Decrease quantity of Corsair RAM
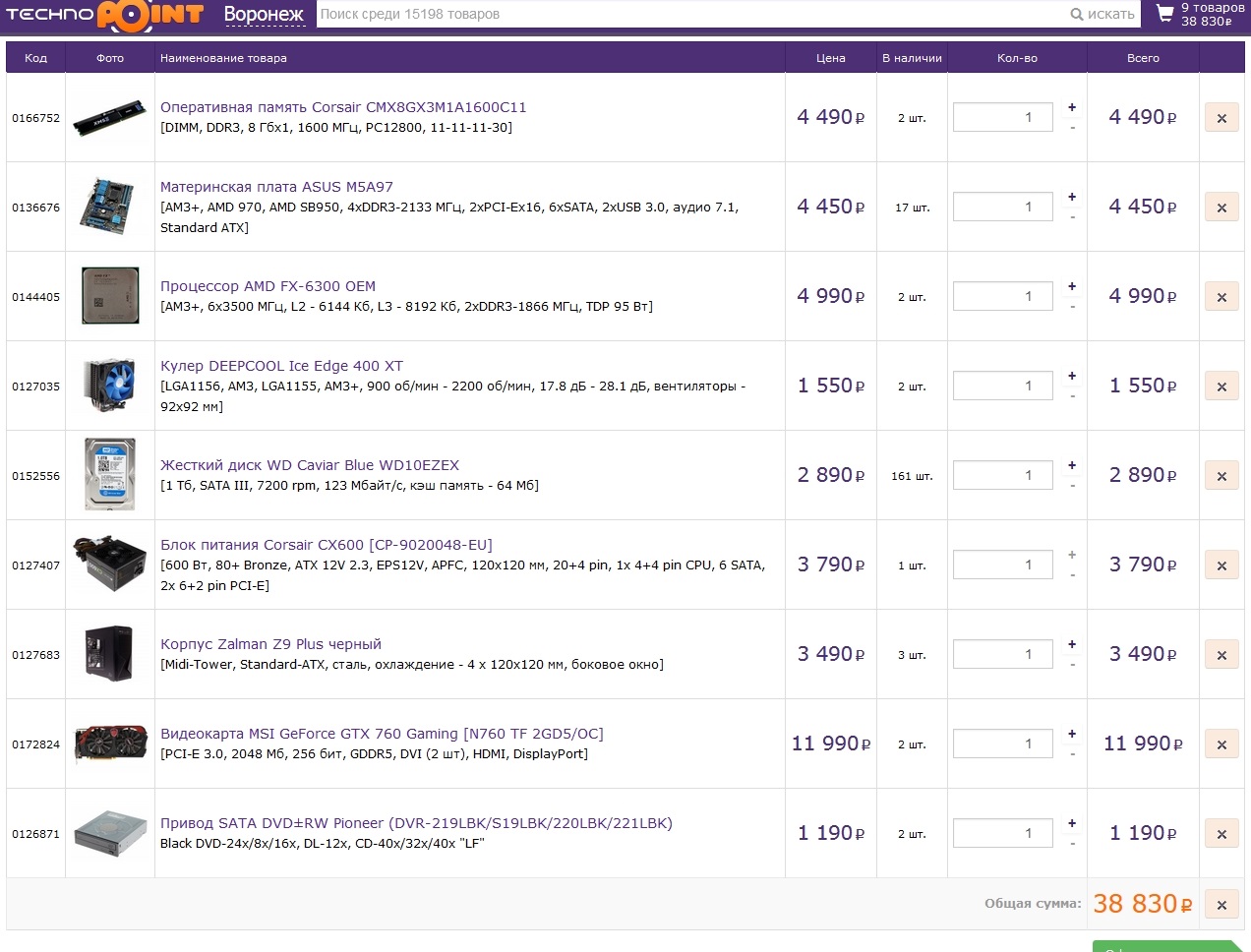1251x952 pixels. [1072, 128]
